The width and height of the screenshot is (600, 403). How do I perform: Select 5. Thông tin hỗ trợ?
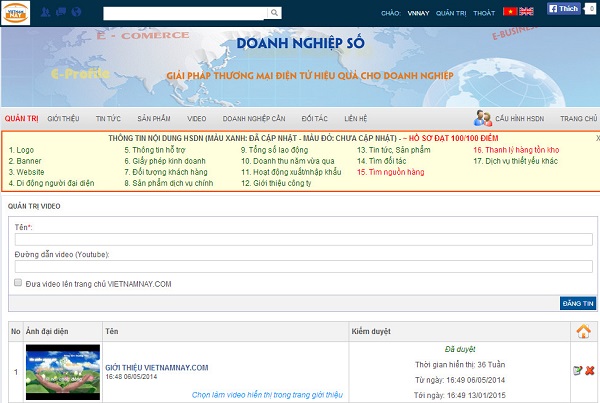pos(155,150)
